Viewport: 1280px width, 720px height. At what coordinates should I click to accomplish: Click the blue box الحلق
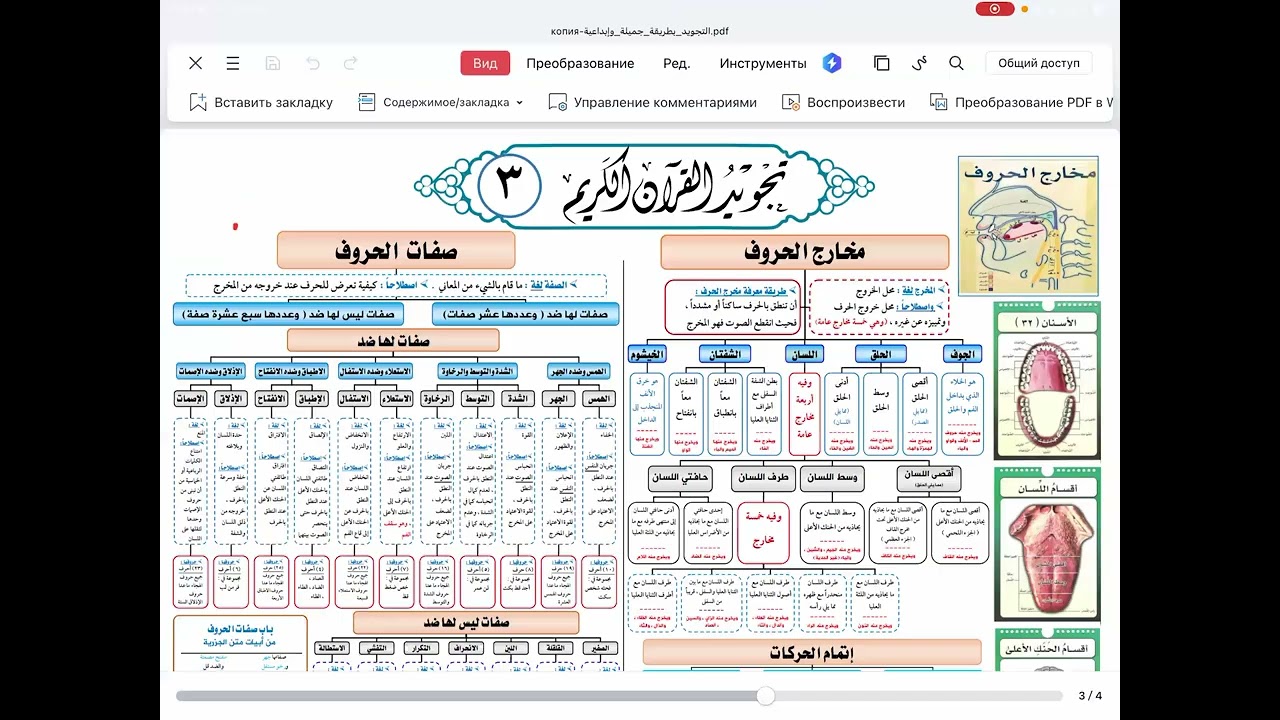[880, 354]
